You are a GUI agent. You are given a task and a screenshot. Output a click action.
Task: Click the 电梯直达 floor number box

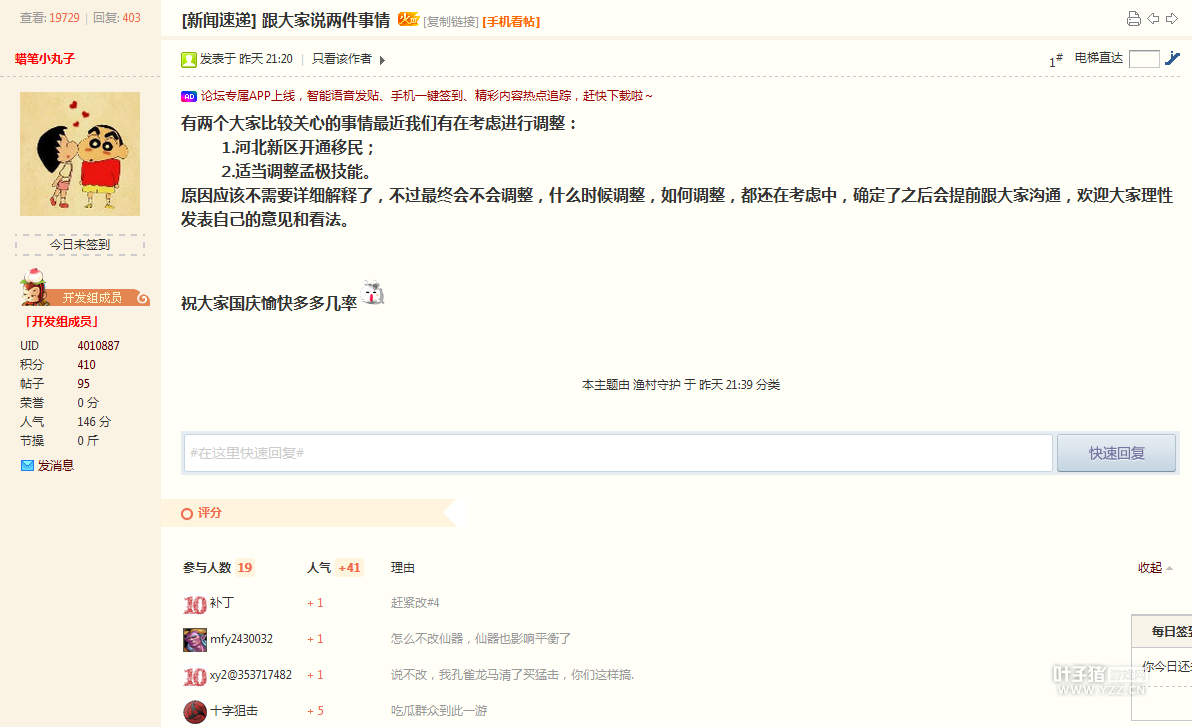pyautogui.click(x=1143, y=59)
